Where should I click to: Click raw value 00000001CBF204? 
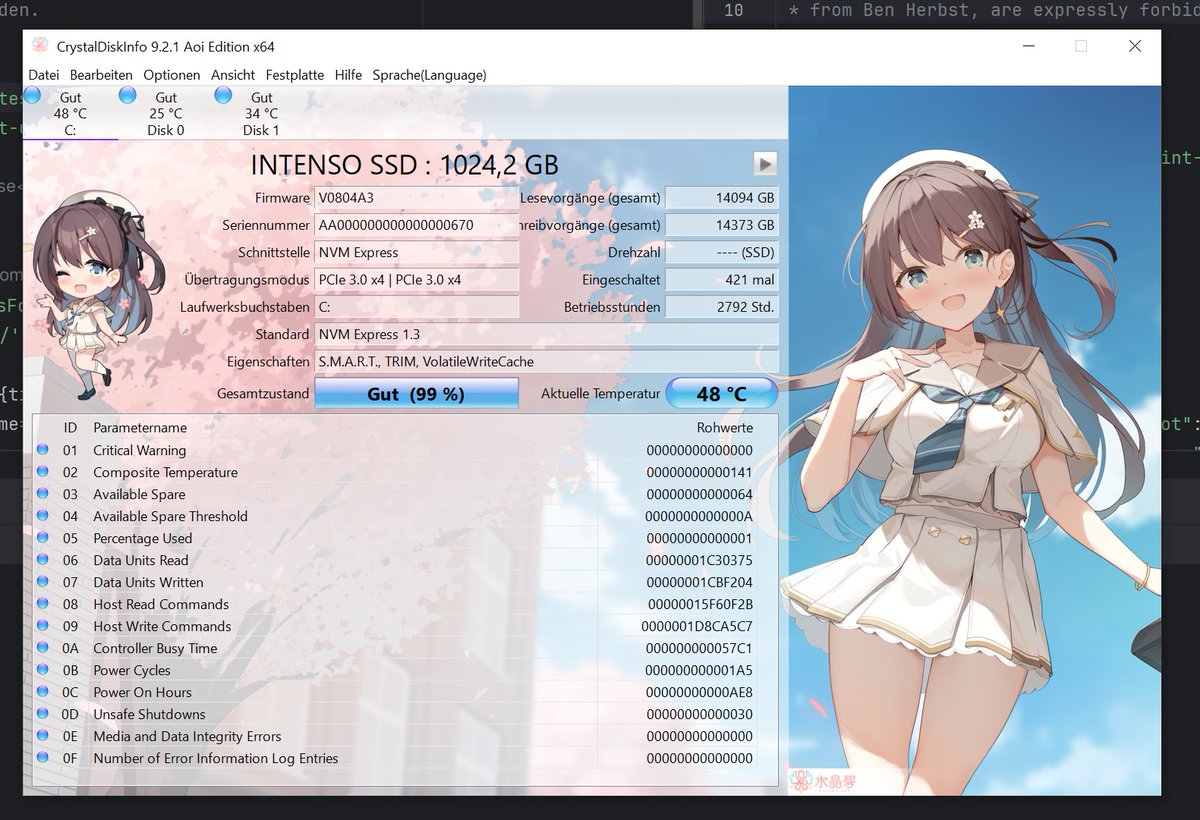[699, 582]
